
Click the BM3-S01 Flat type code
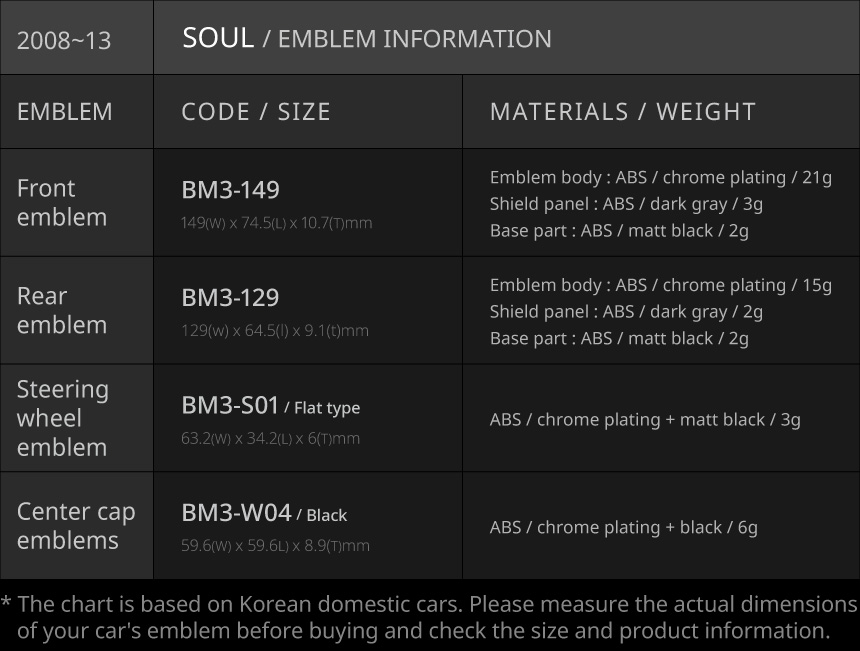click(x=270, y=405)
